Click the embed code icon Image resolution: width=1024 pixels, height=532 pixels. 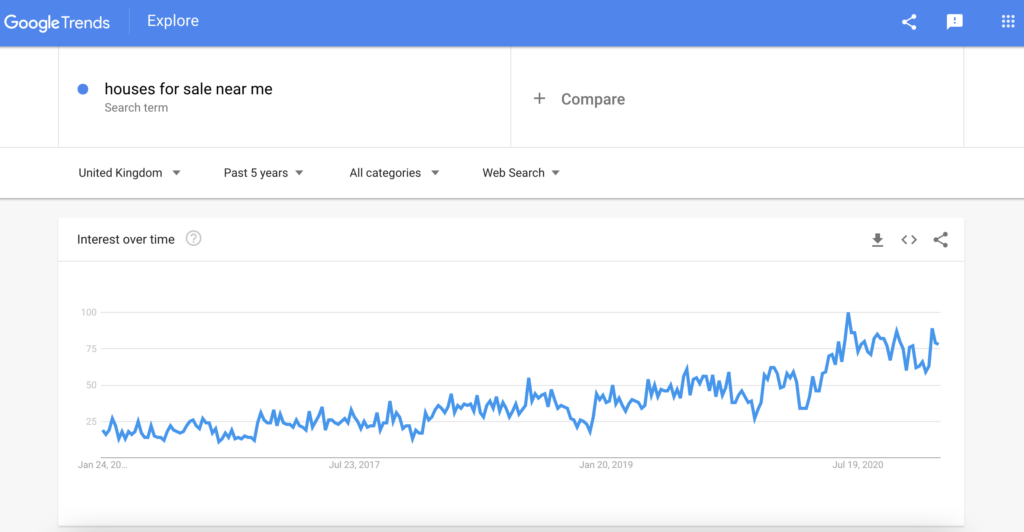[x=909, y=240]
